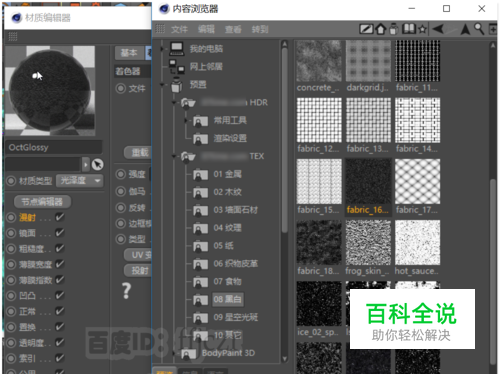This screenshot has width=500, height=374.
Task: Click the material preview sphere
Action: (x=50, y=91)
